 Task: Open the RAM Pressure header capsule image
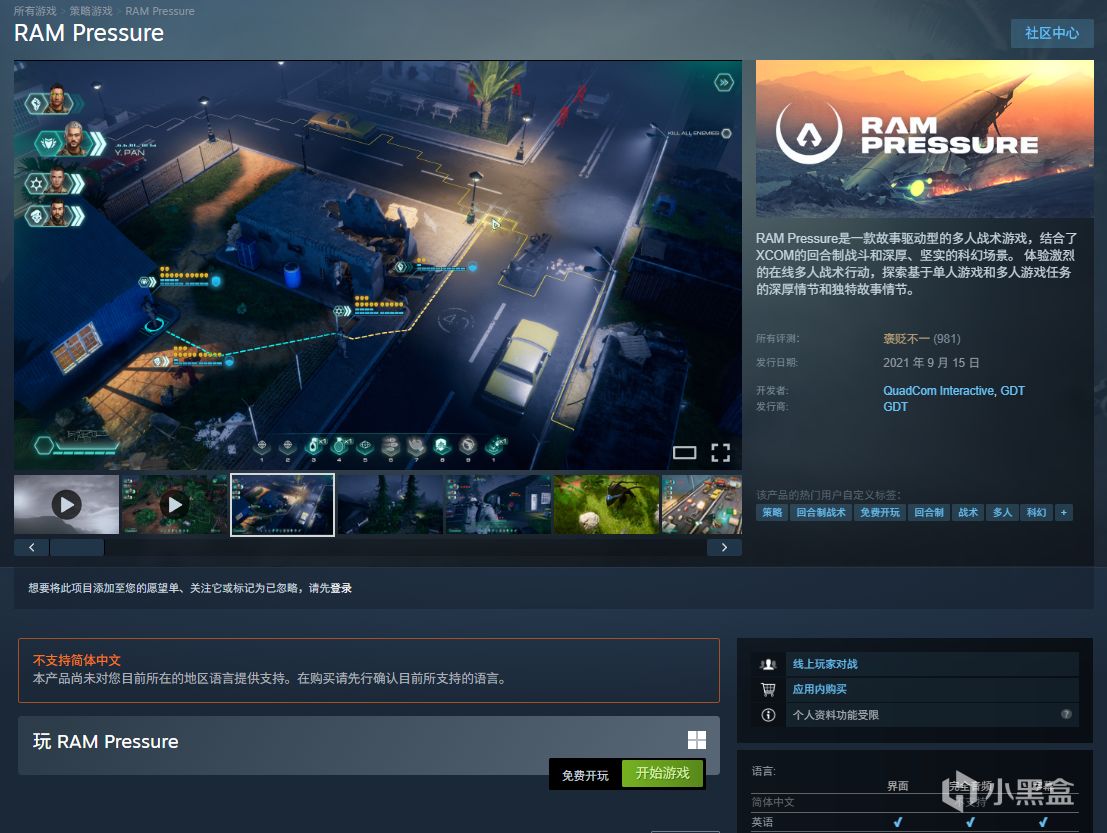(x=925, y=138)
